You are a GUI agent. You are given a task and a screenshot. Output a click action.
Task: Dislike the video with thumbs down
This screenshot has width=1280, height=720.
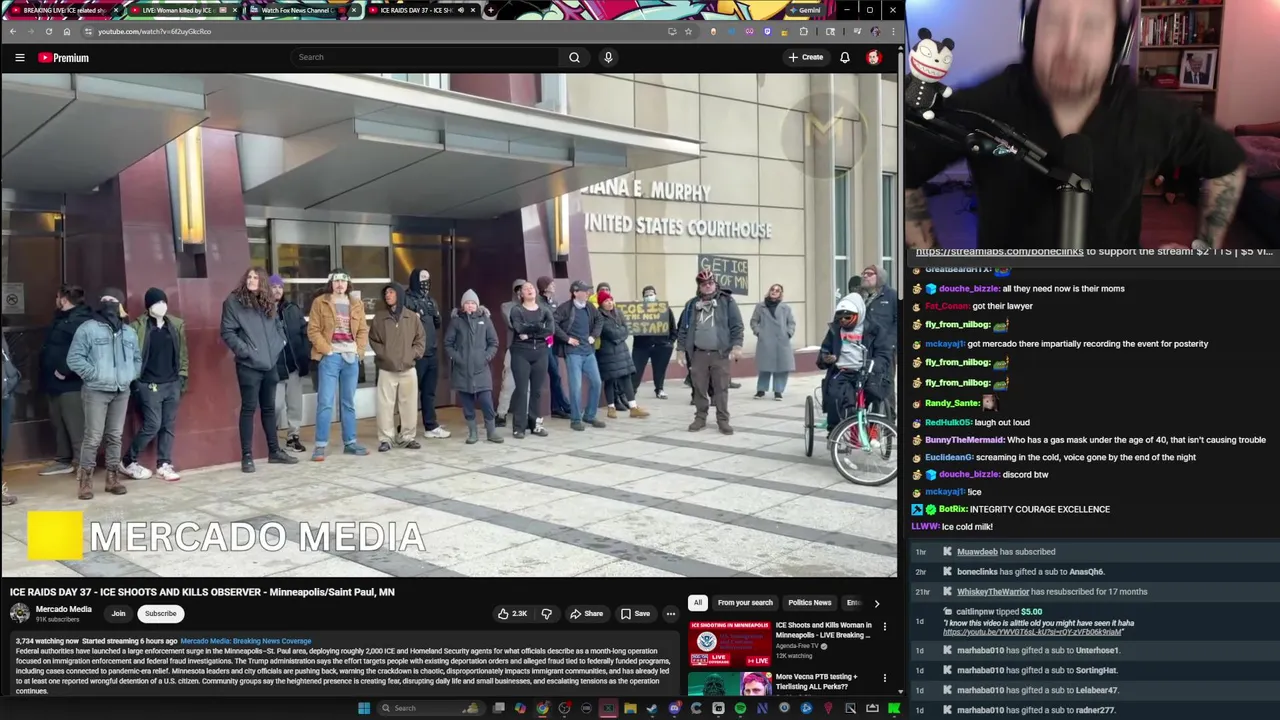(546, 614)
